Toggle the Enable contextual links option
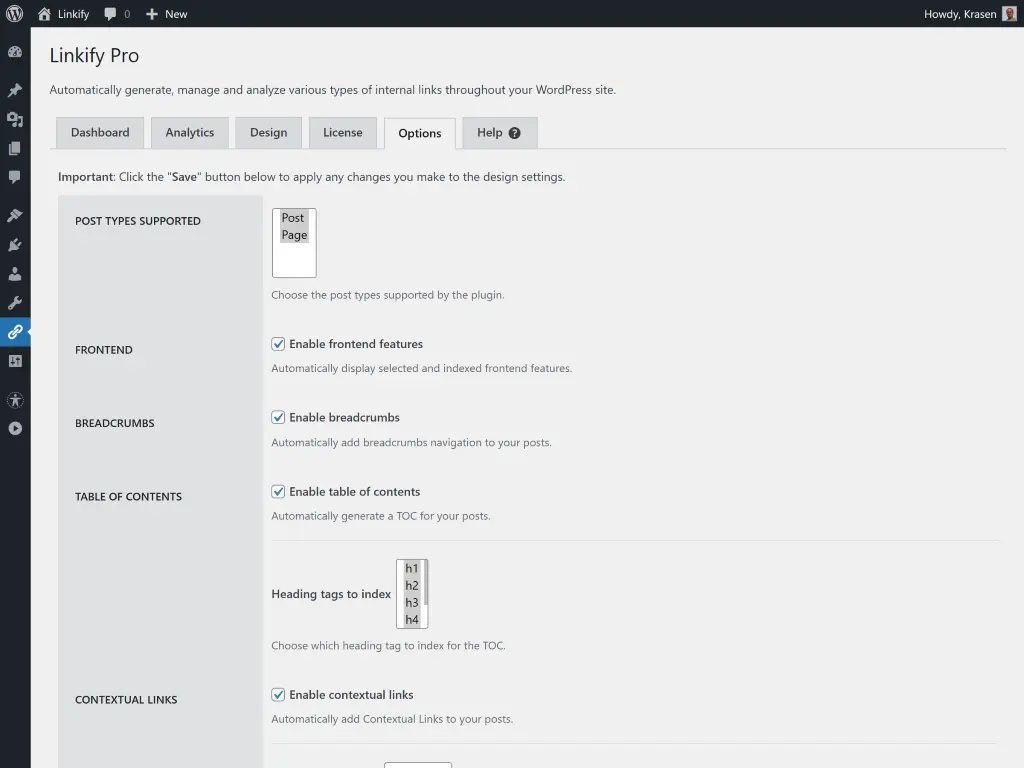 pyautogui.click(x=278, y=694)
